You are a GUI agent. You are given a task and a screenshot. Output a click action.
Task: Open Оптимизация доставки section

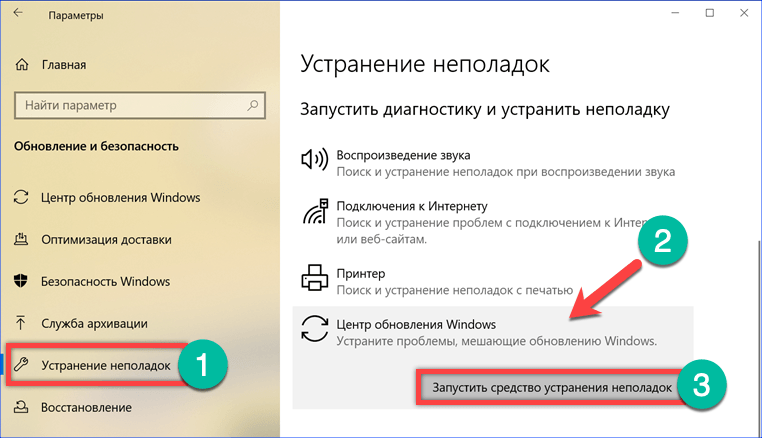pos(106,240)
